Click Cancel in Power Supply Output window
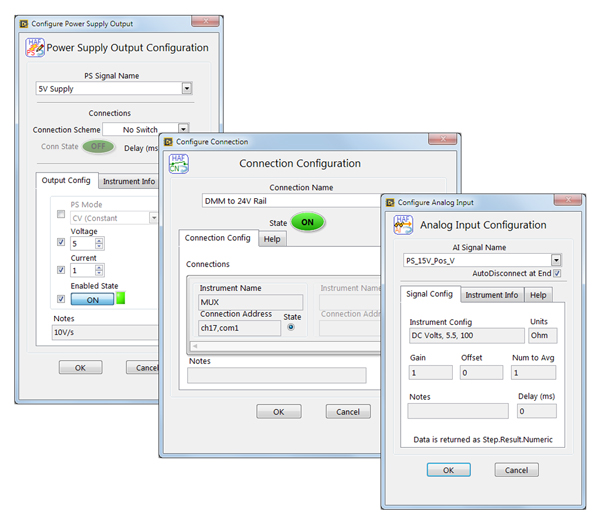Image resolution: width=600 pixels, height=527 pixels. 142,367
